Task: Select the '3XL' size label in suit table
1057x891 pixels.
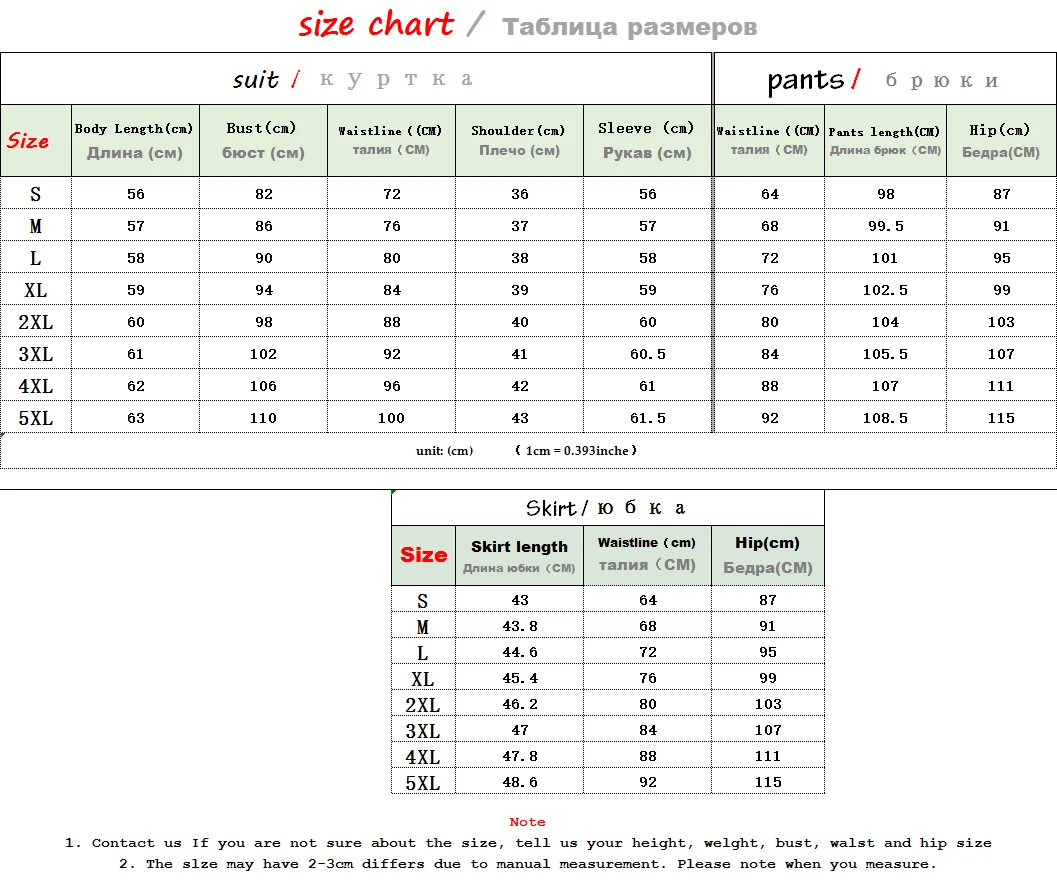Action: [x=36, y=355]
